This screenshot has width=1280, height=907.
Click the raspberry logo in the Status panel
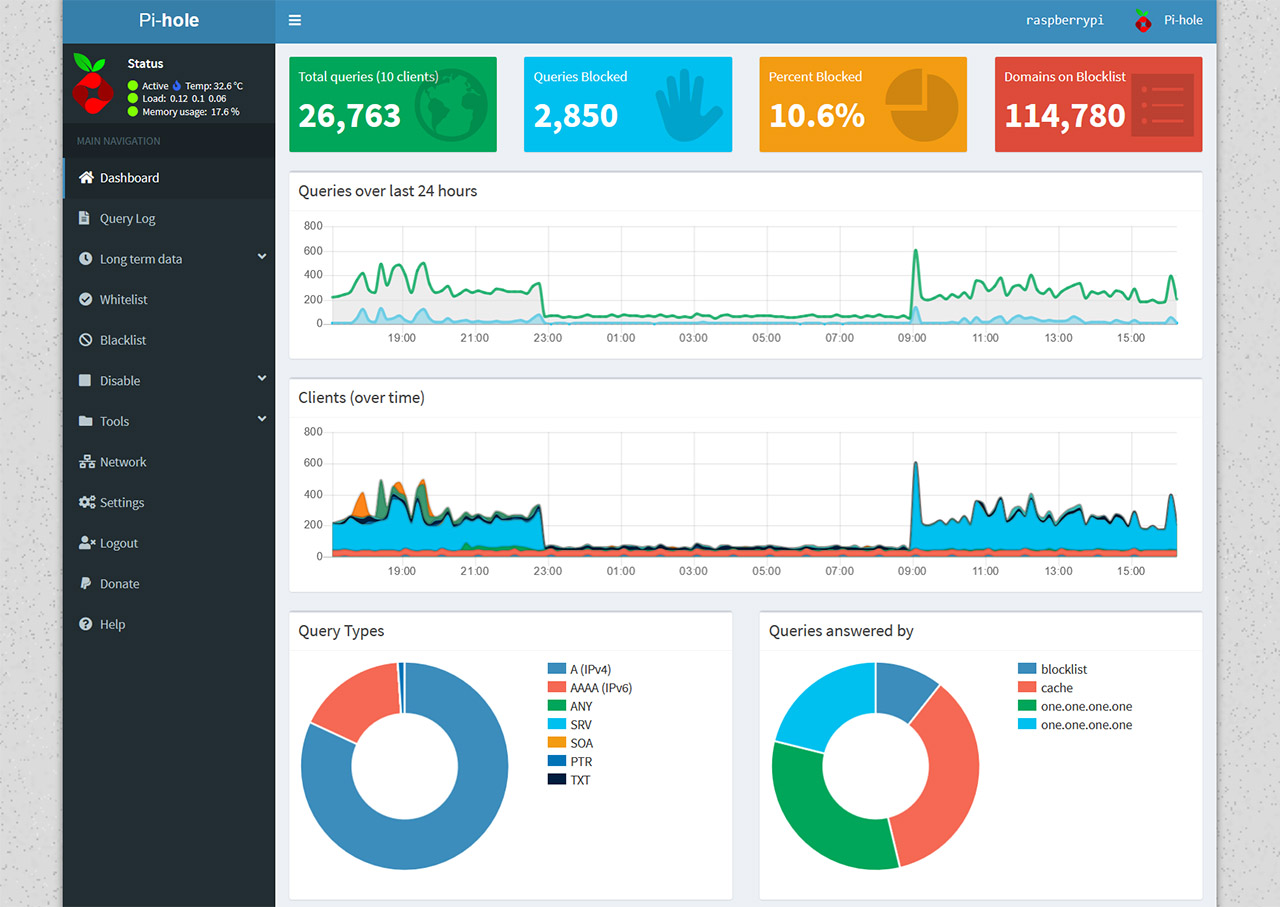click(91, 83)
